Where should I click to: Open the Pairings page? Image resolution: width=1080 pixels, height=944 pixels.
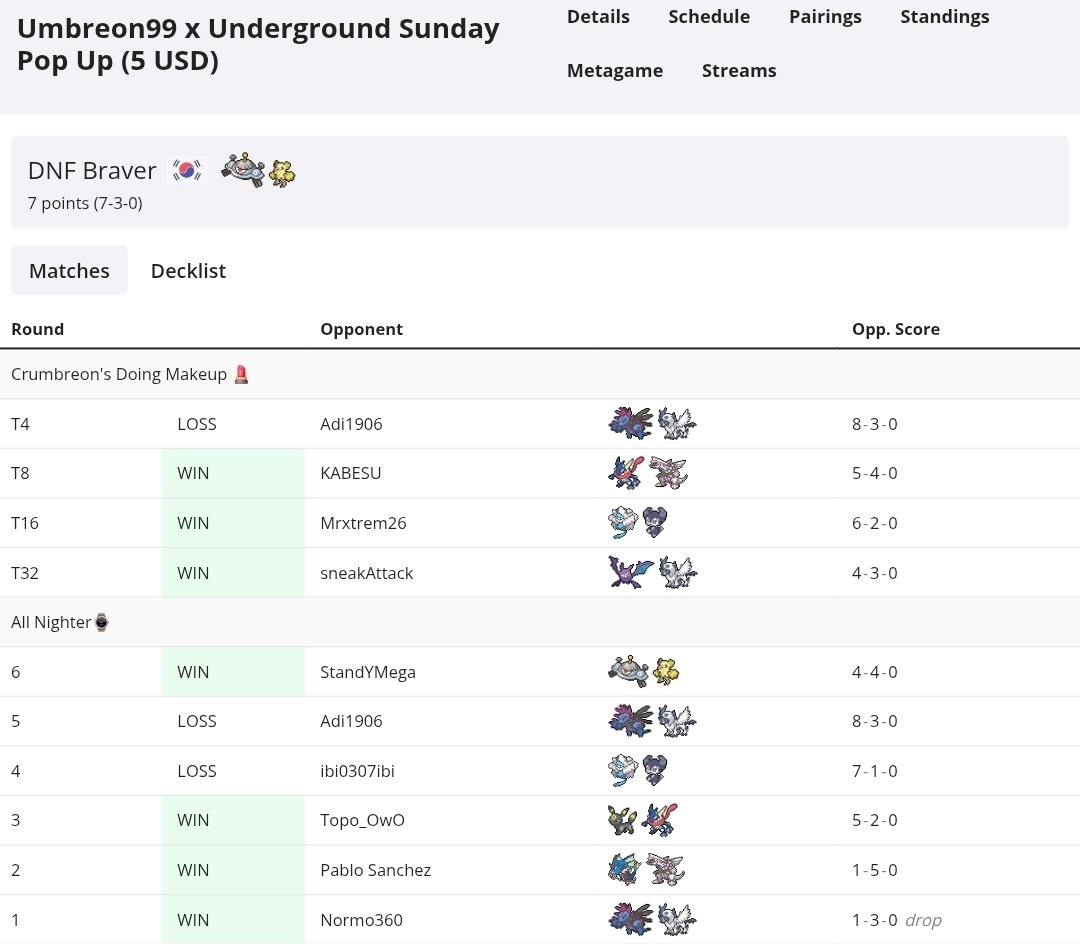tap(825, 16)
